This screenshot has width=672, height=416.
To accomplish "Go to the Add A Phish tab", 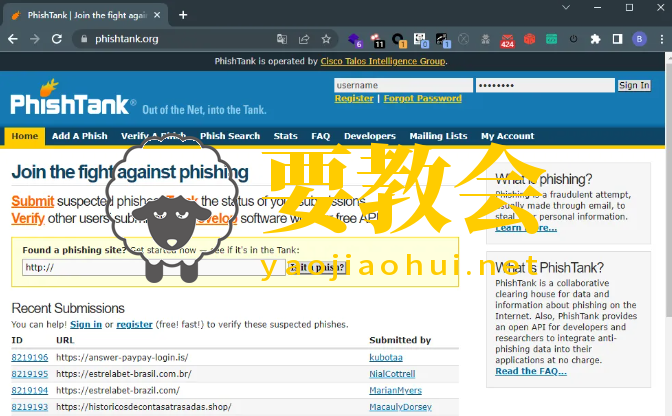I will (x=80, y=136).
